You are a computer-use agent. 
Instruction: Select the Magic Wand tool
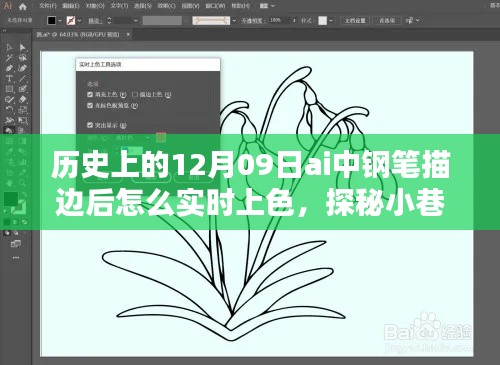[x=9, y=58]
